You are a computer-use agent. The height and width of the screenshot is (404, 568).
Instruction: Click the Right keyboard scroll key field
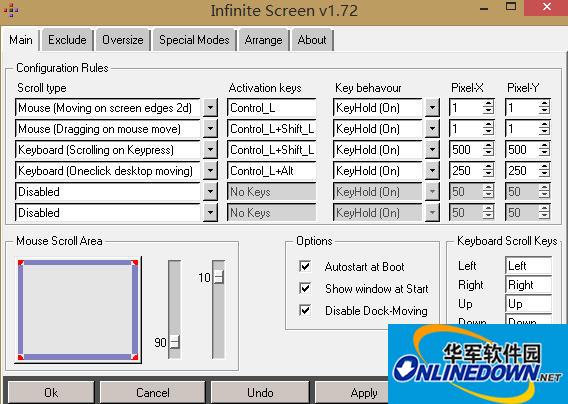pyautogui.click(x=529, y=285)
